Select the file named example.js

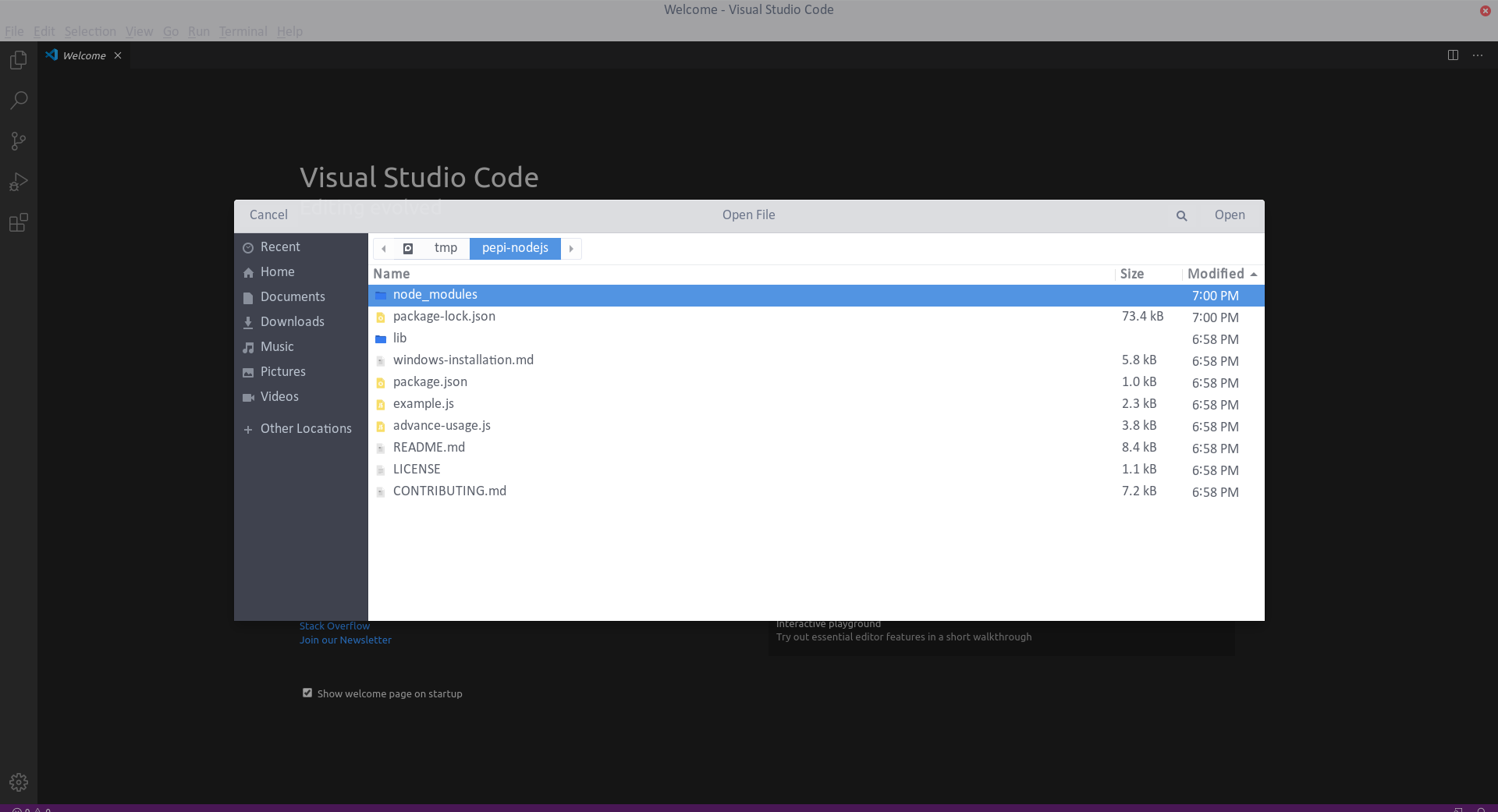816,405
